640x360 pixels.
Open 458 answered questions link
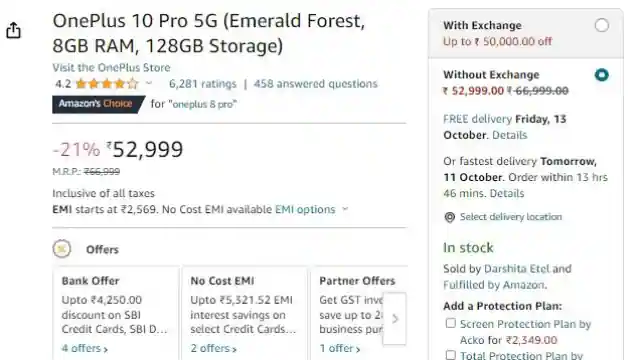click(316, 84)
